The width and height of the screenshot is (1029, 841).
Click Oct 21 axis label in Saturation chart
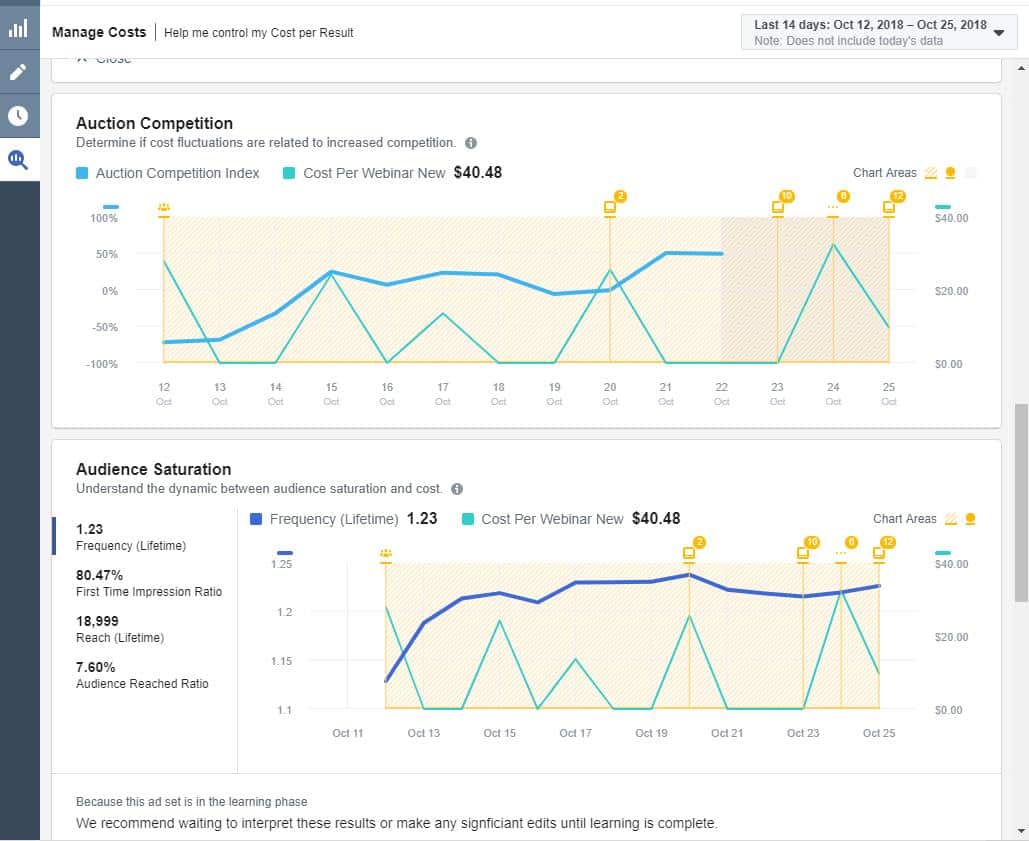727,733
